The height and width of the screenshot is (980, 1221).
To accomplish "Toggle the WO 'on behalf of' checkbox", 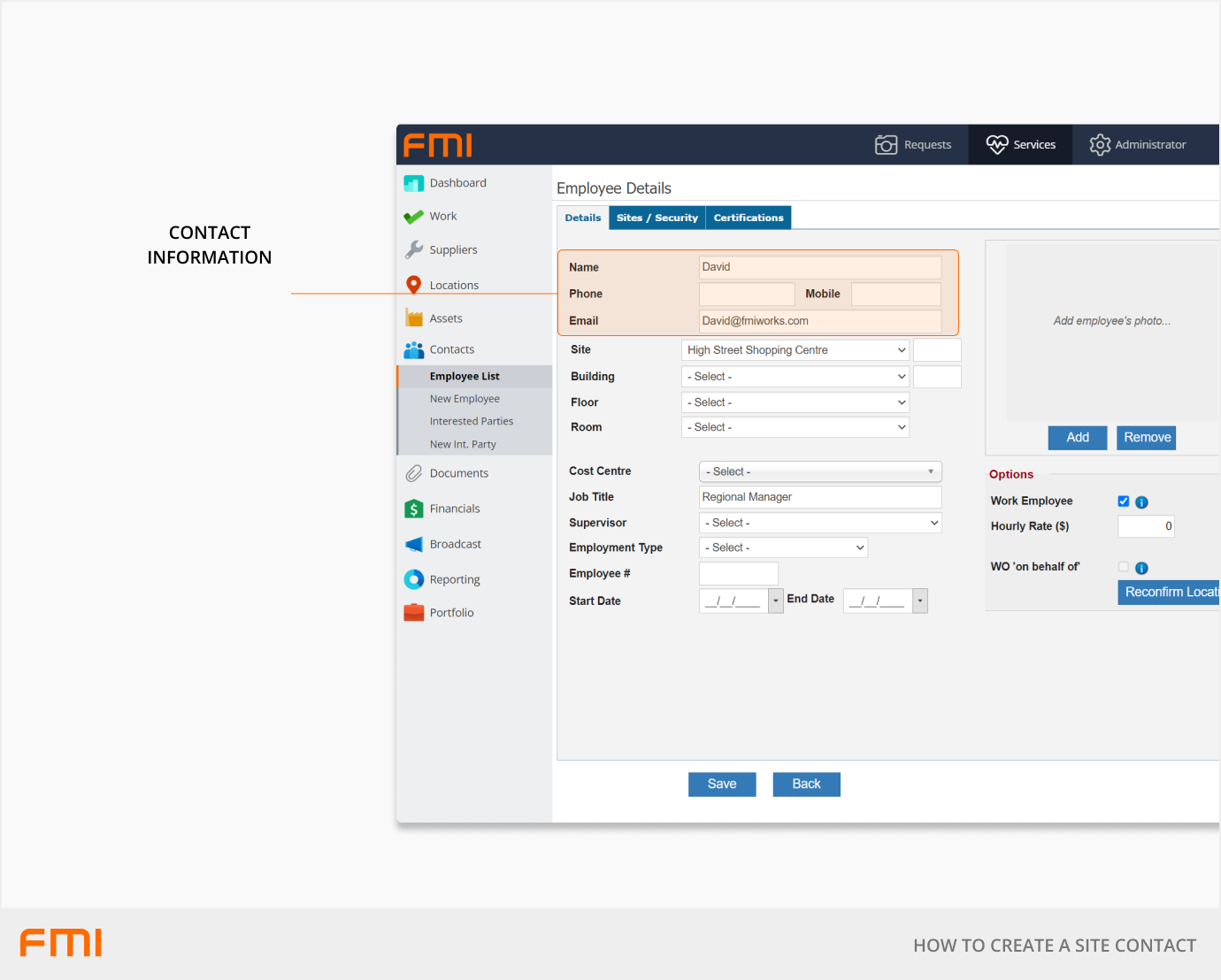I will [x=1123, y=567].
